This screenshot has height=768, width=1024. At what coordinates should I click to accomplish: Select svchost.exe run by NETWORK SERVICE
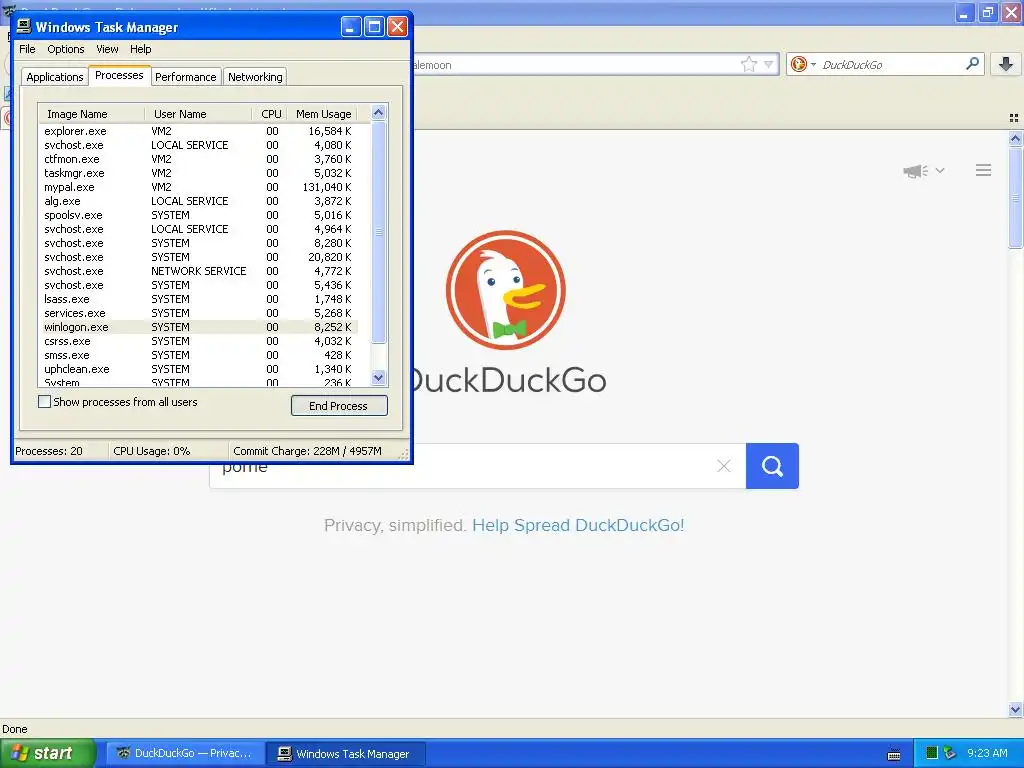click(199, 271)
